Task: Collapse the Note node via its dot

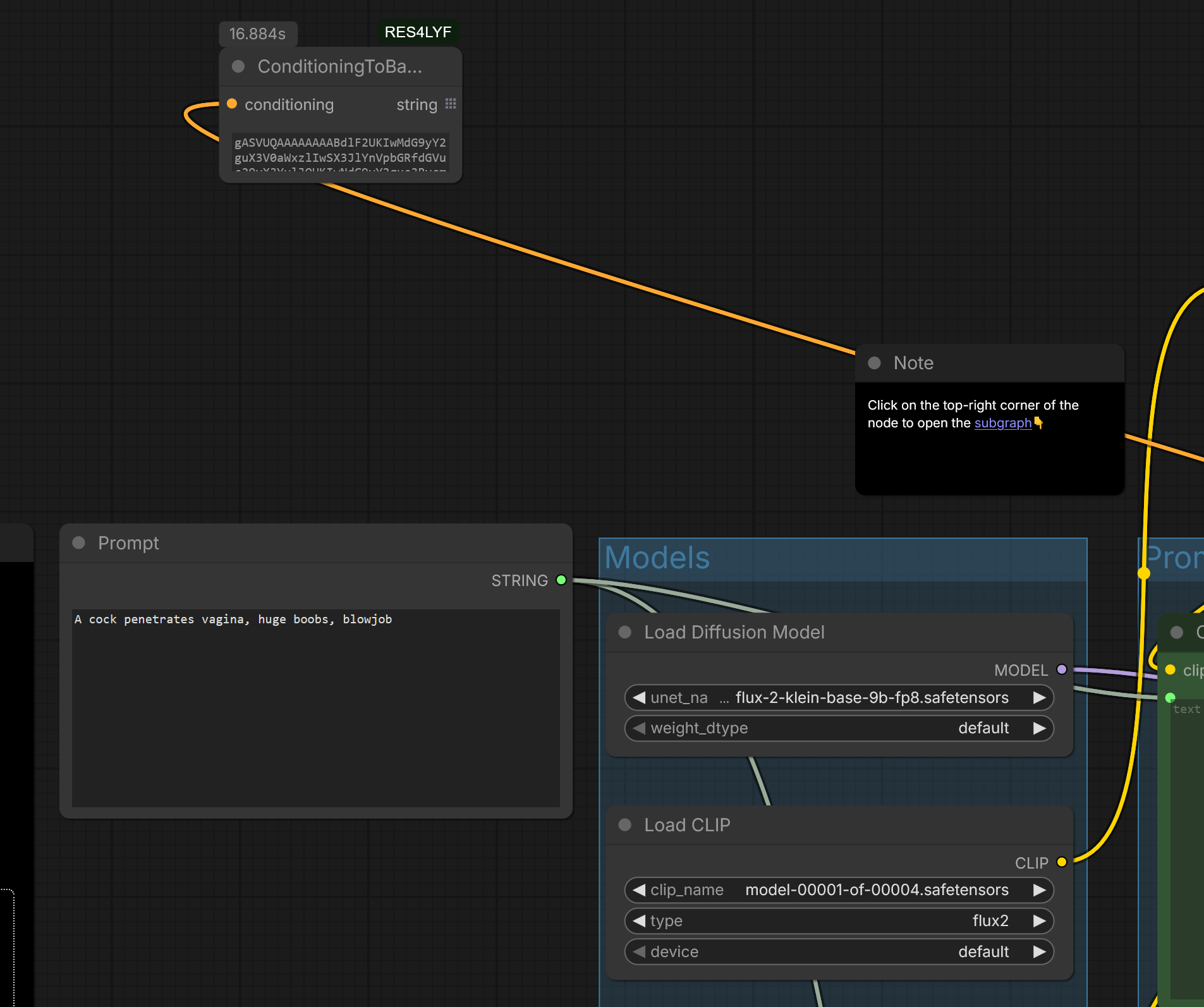Action: pyautogui.click(x=874, y=363)
